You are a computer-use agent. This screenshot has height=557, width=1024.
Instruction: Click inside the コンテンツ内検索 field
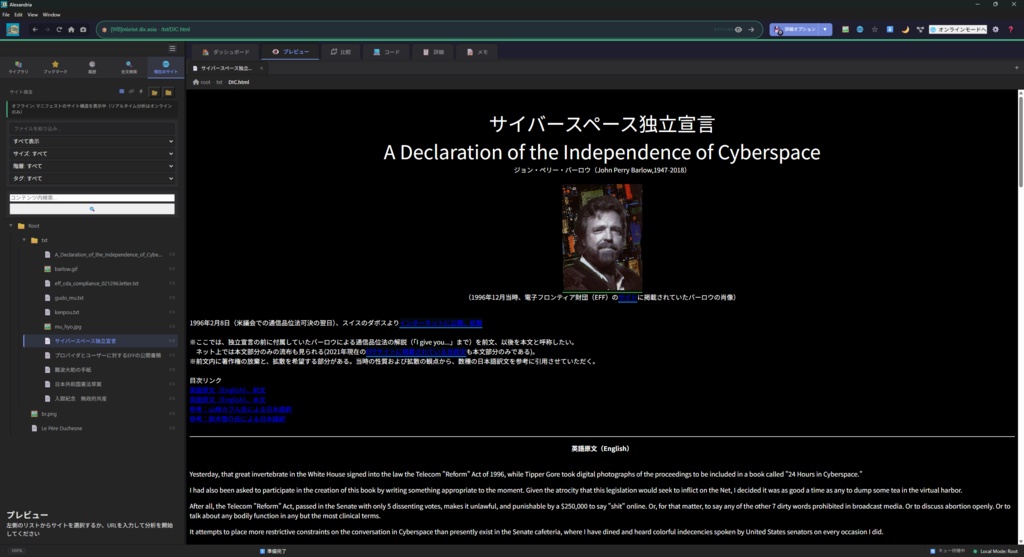92,197
